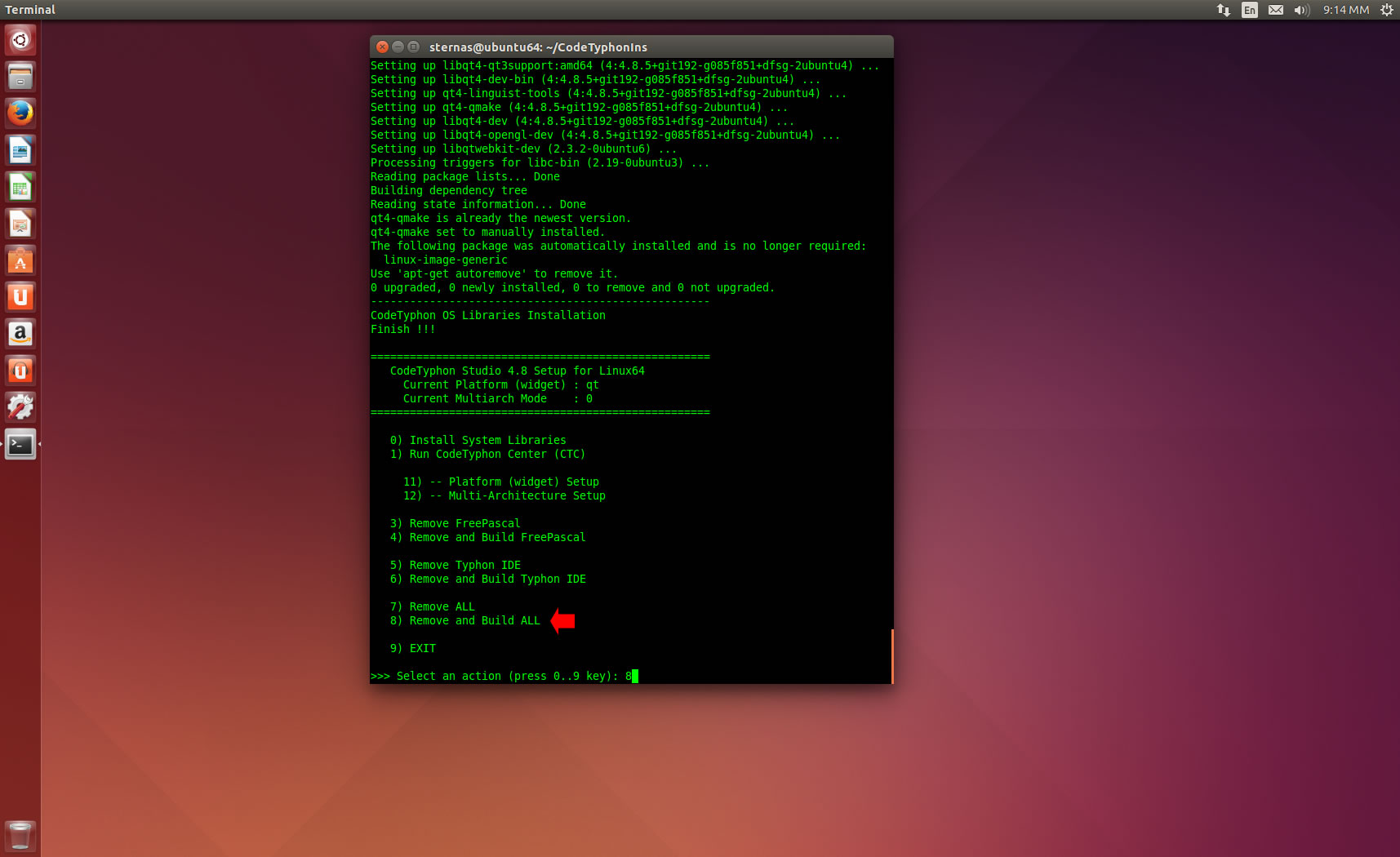
Task: Open the En keyboard layout indicator
Action: (x=1250, y=10)
